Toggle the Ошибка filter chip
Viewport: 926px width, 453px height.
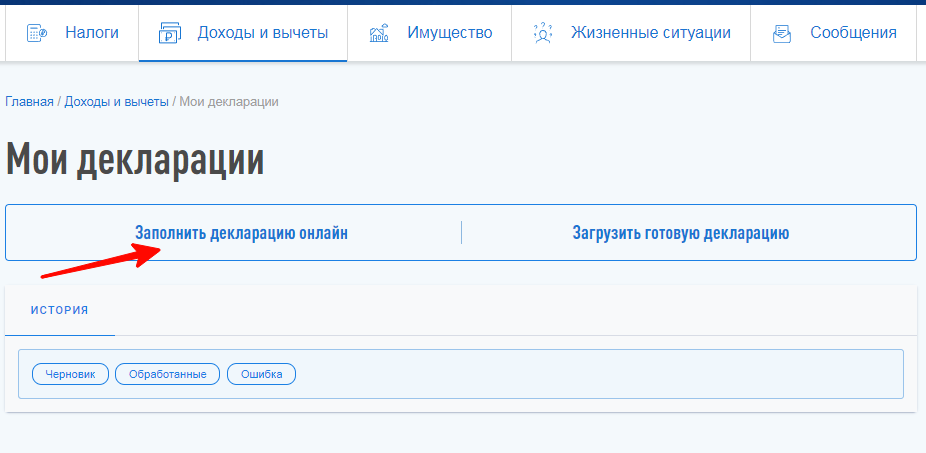tap(261, 374)
